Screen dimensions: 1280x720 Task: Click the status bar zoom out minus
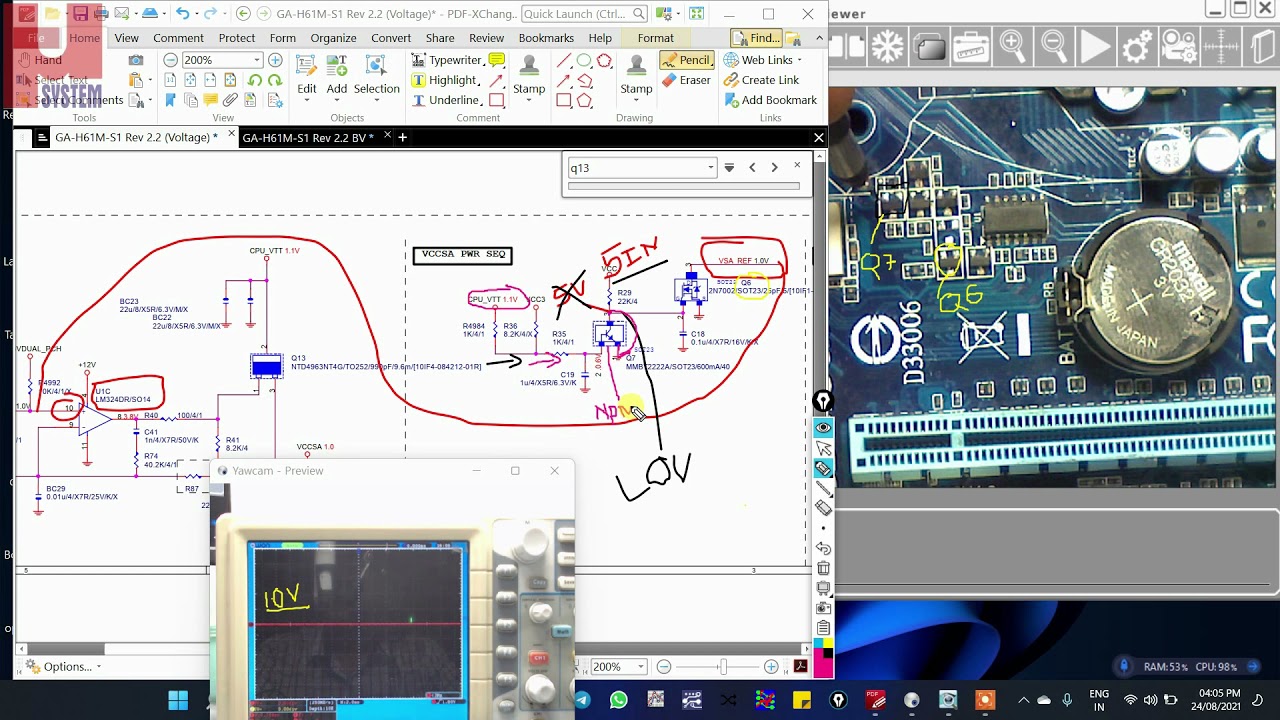point(664,667)
